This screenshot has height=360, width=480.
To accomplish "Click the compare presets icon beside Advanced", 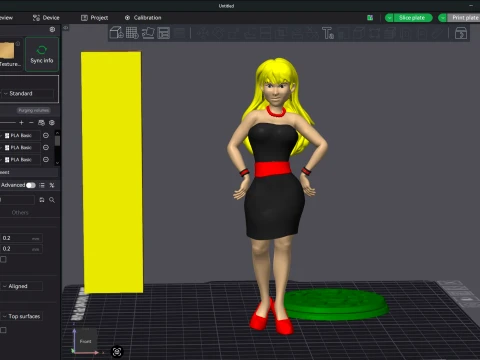I will tap(52, 185).
